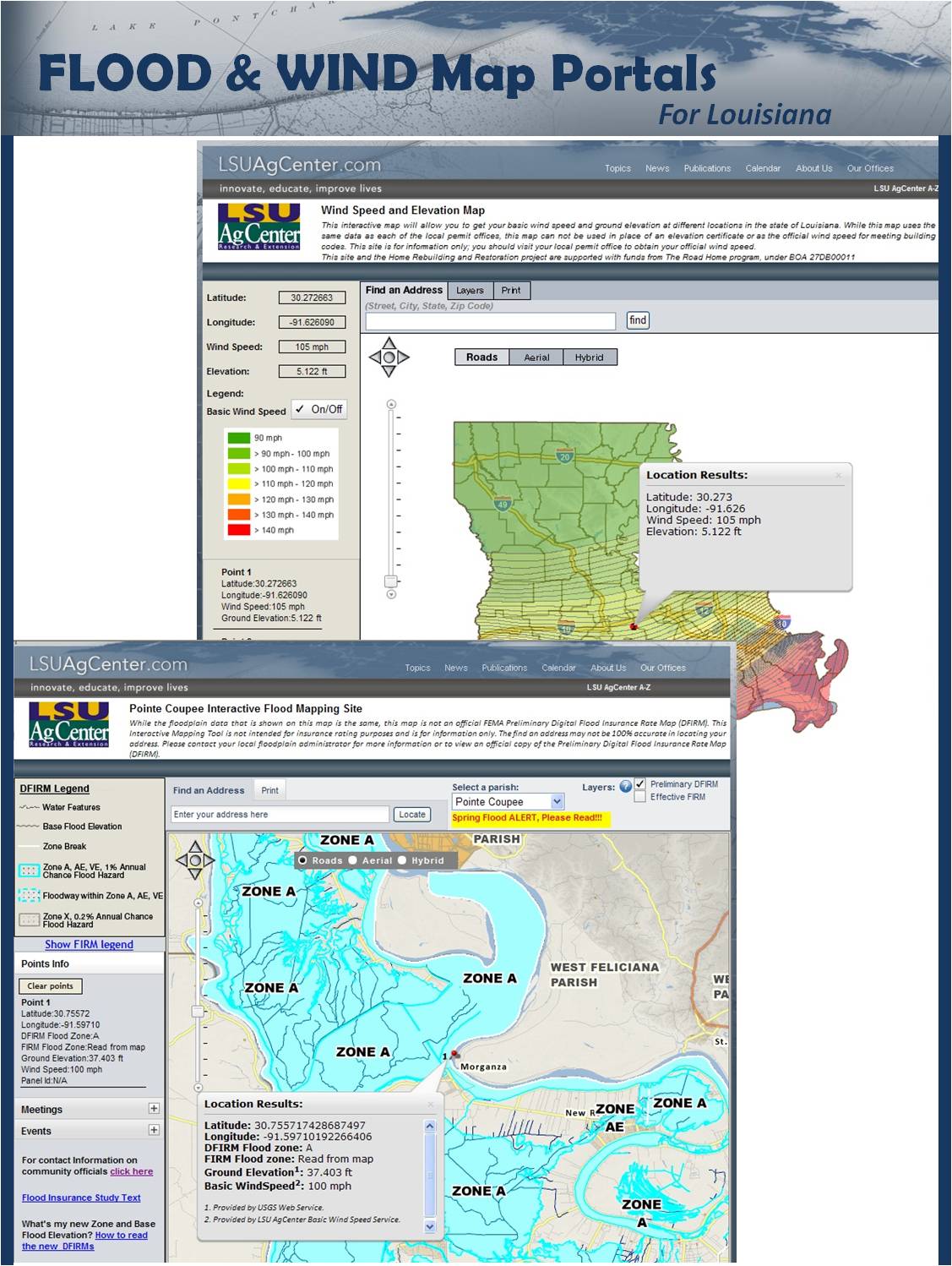Viewport: 952px width, 1266px height.
Task: Click down arrow in Location Results scrollbar
Action: (429, 1226)
